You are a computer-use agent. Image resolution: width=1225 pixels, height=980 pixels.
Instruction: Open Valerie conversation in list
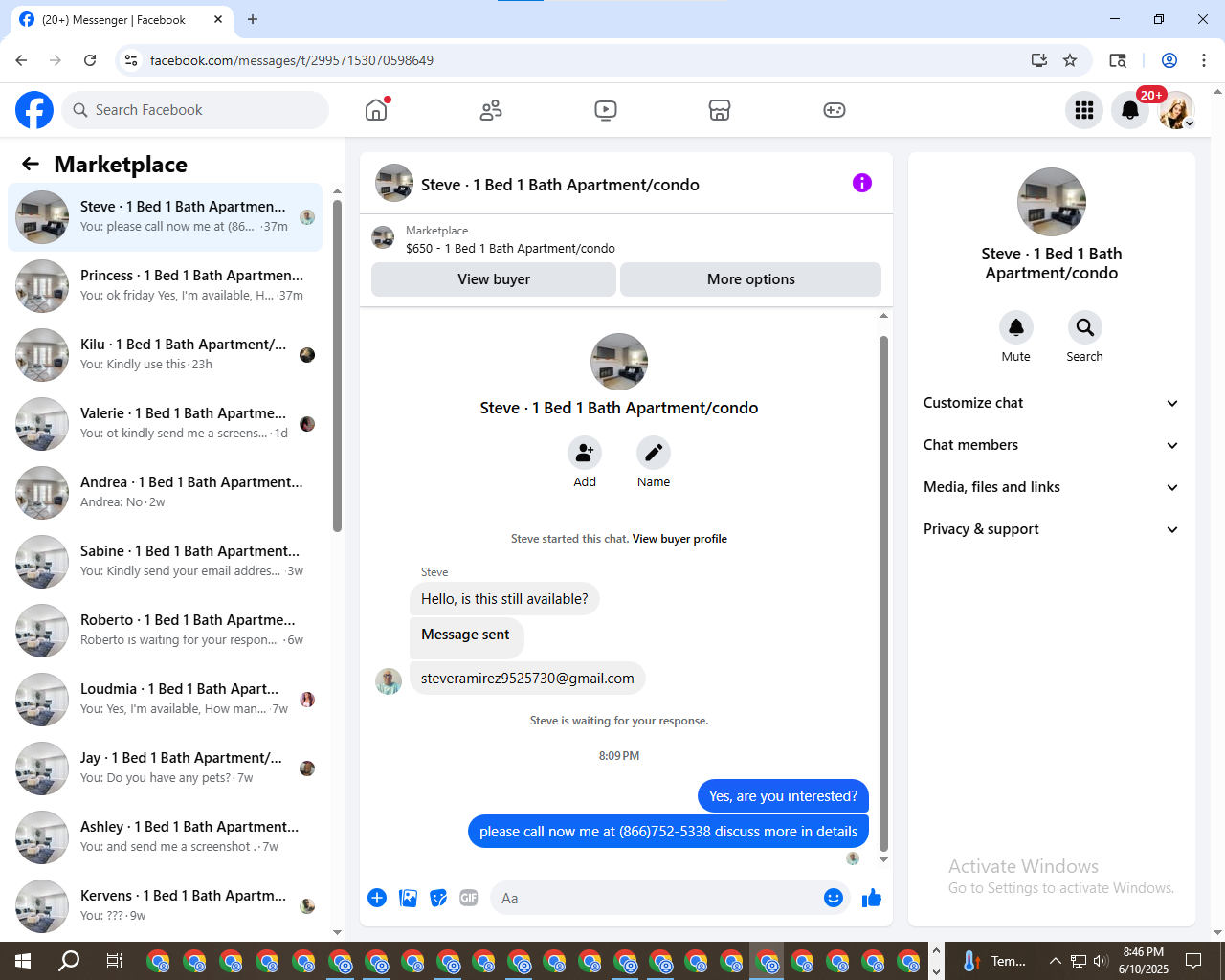(x=166, y=424)
